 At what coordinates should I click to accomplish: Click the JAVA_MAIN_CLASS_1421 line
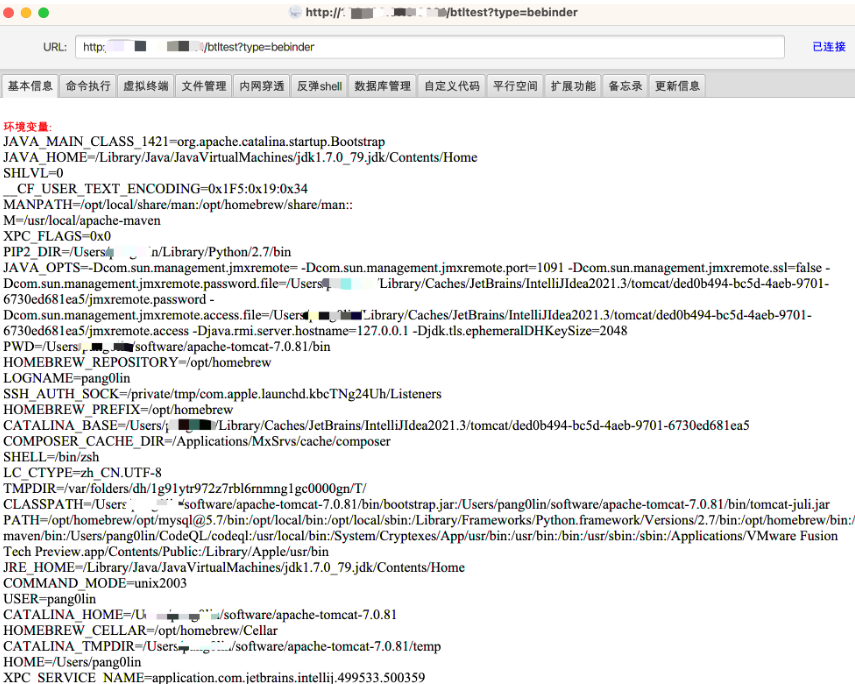click(x=194, y=142)
